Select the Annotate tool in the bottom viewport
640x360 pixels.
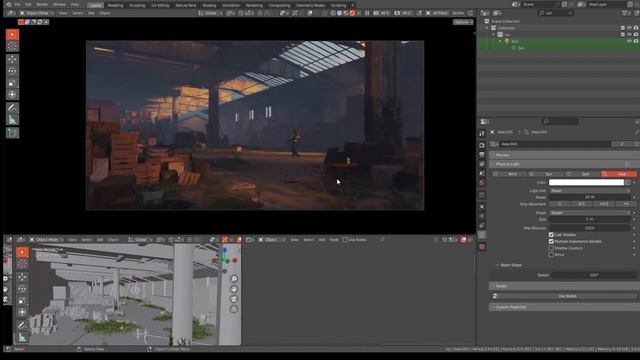click(x=22, y=325)
